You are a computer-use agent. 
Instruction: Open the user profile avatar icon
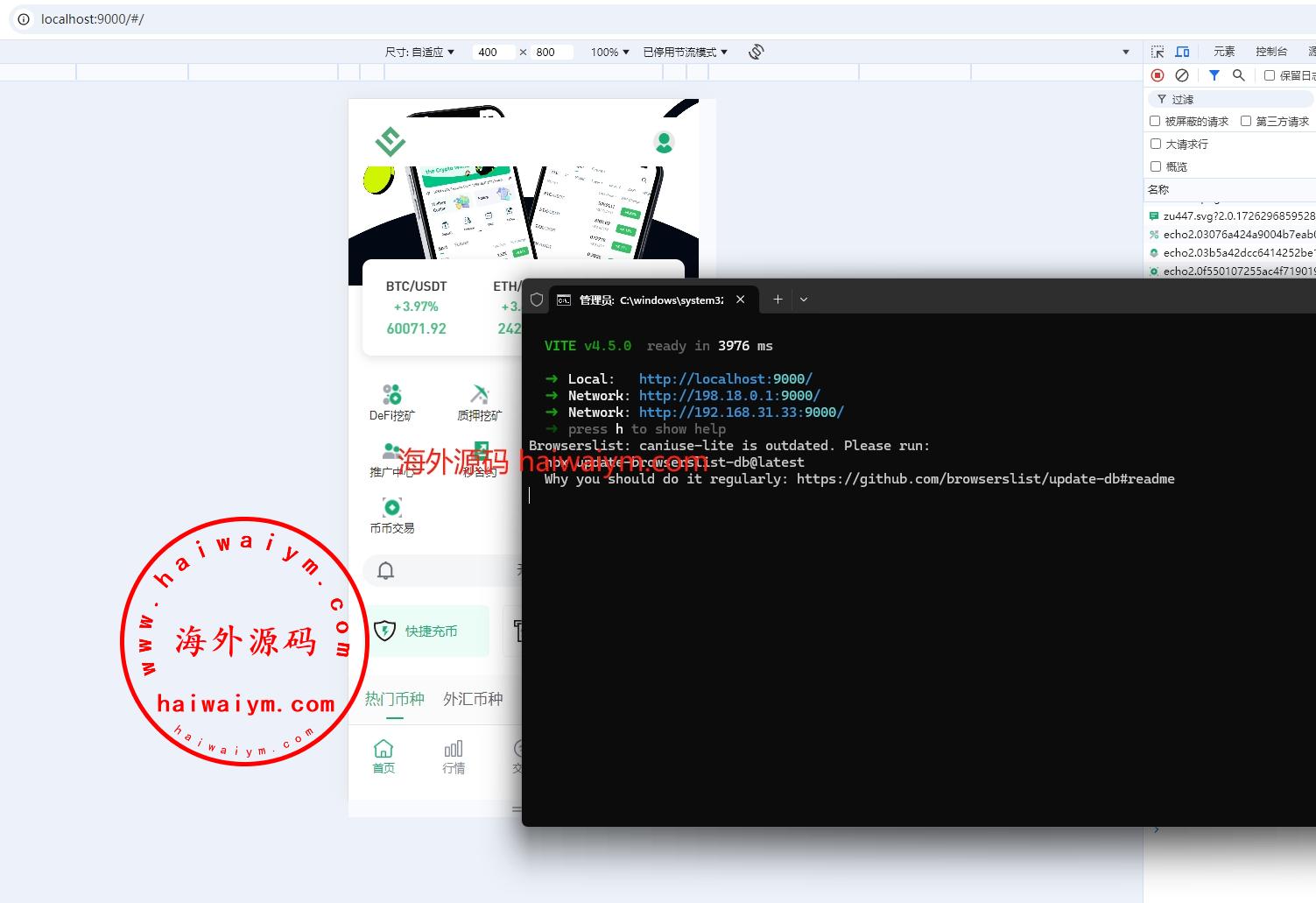pos(664,142)
